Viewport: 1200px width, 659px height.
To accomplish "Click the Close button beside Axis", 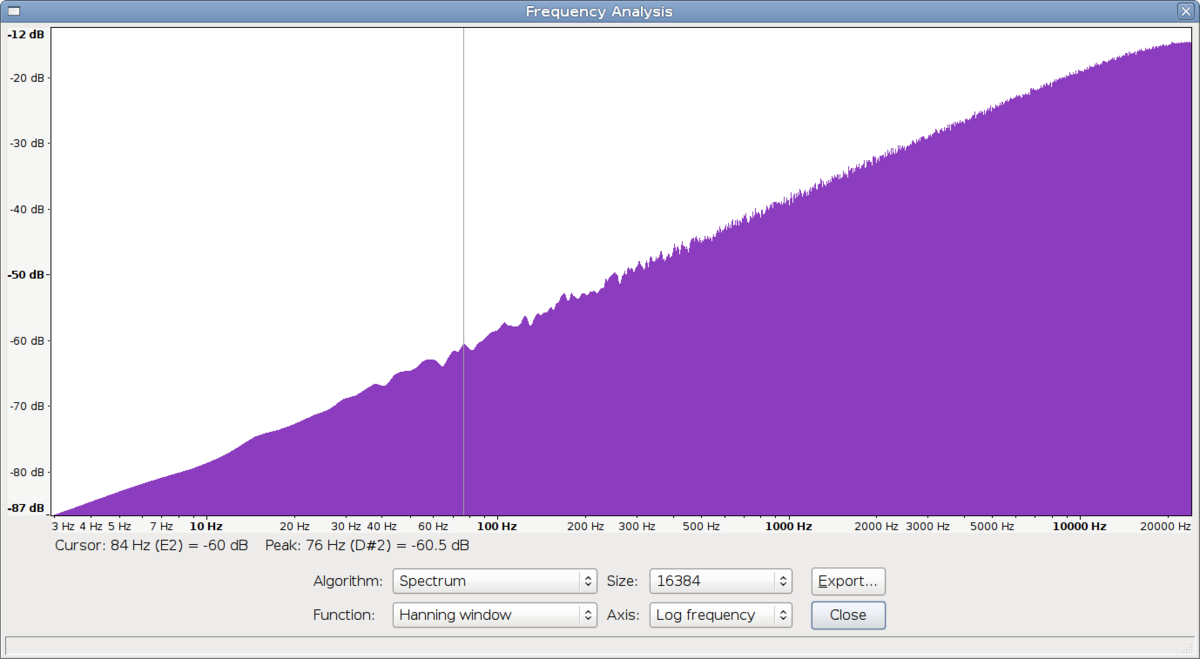I will click(x=847, y=615).
